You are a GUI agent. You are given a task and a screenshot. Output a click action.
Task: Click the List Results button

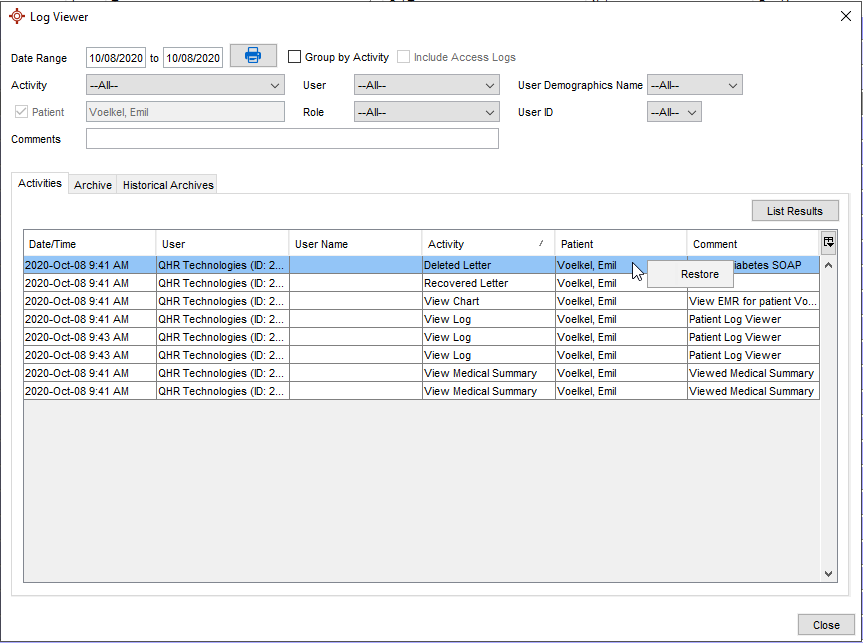tap(794, 211)
